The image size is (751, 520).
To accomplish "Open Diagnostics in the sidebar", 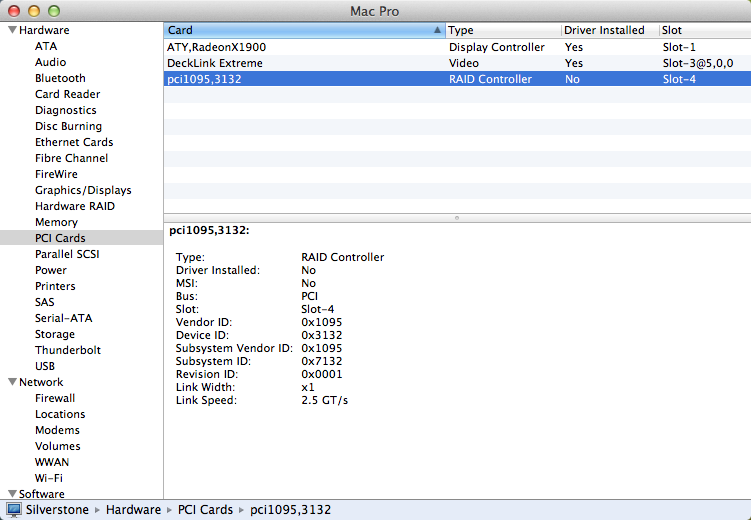I will (66, 110).
